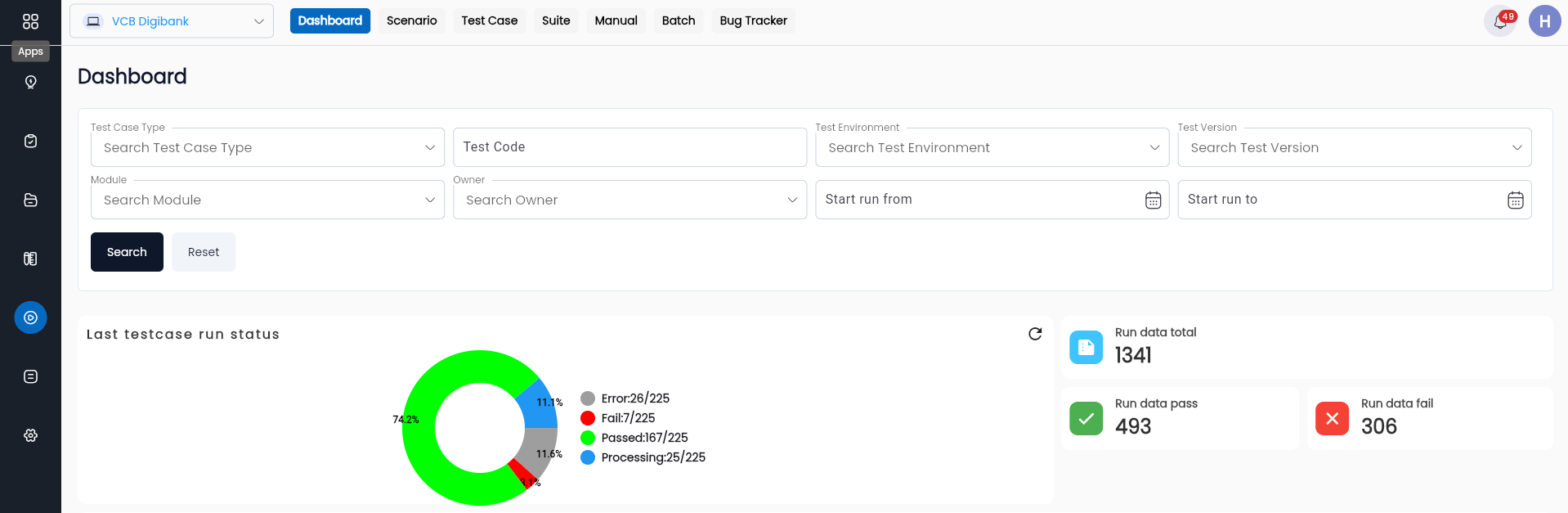The width and height of the screenshot is (1568, 513).
Task: Go to the Bug Tracker tab
Action: point(754,20)
